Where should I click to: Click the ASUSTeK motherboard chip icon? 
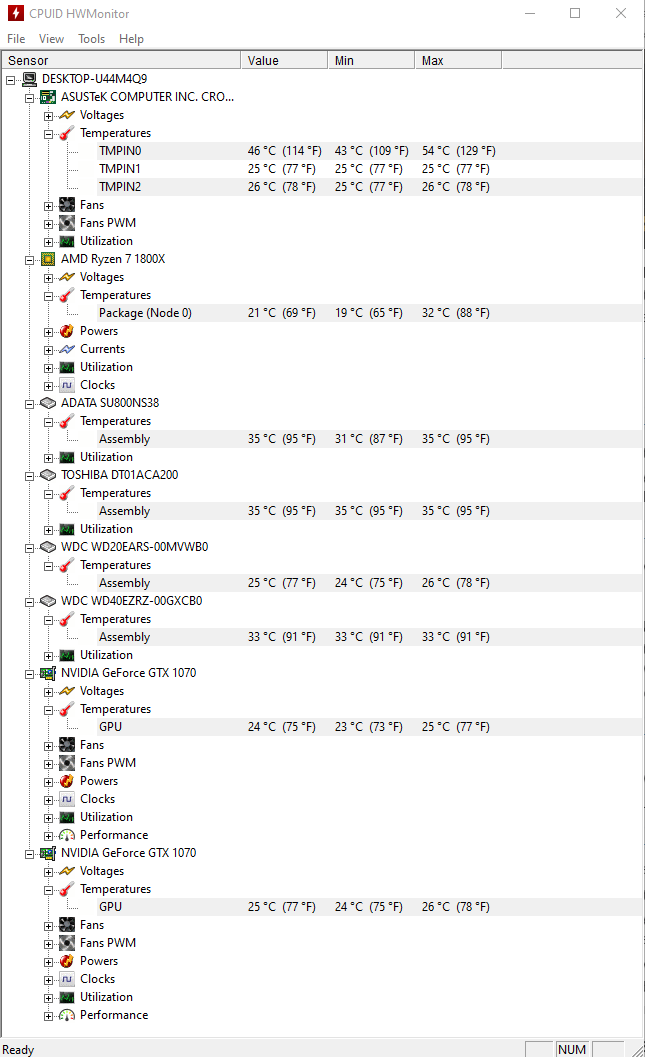click(48, 97)
